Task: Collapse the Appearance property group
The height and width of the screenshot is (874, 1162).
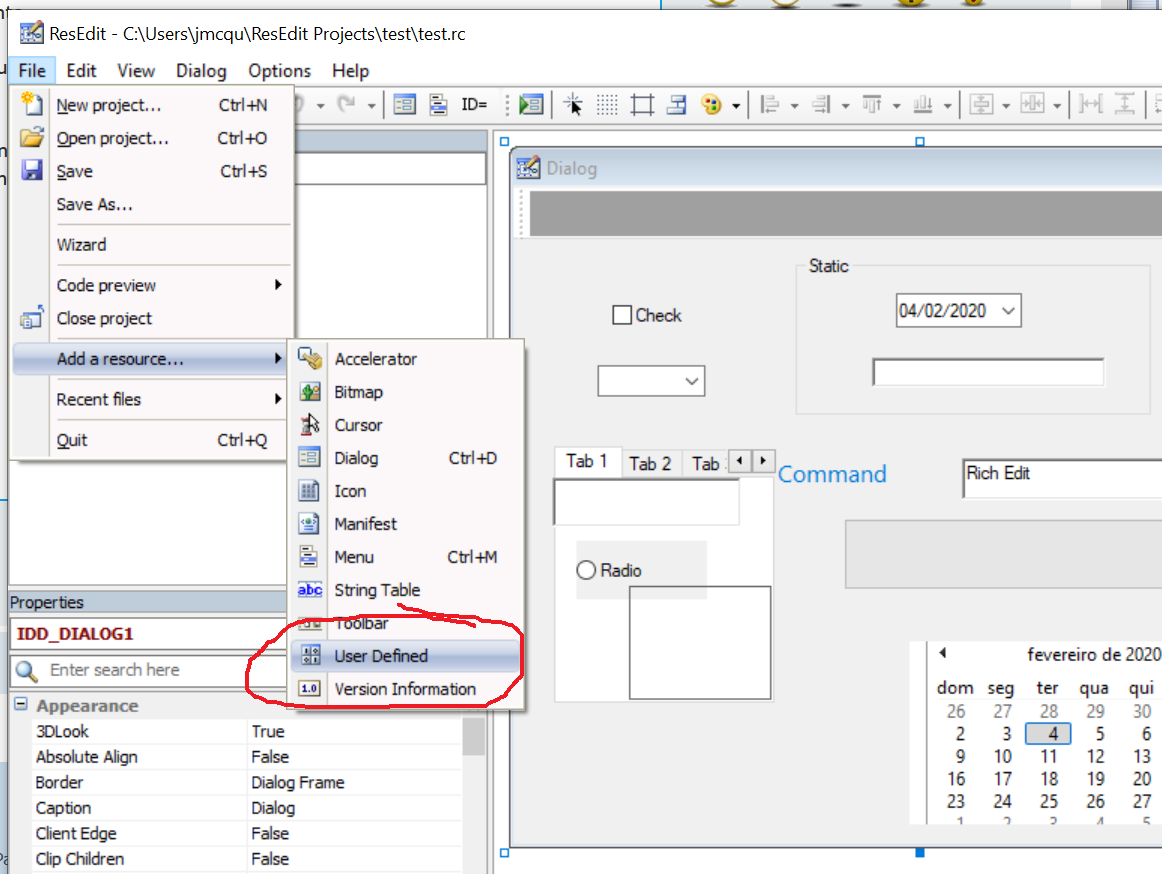Action: pos(20,705)
